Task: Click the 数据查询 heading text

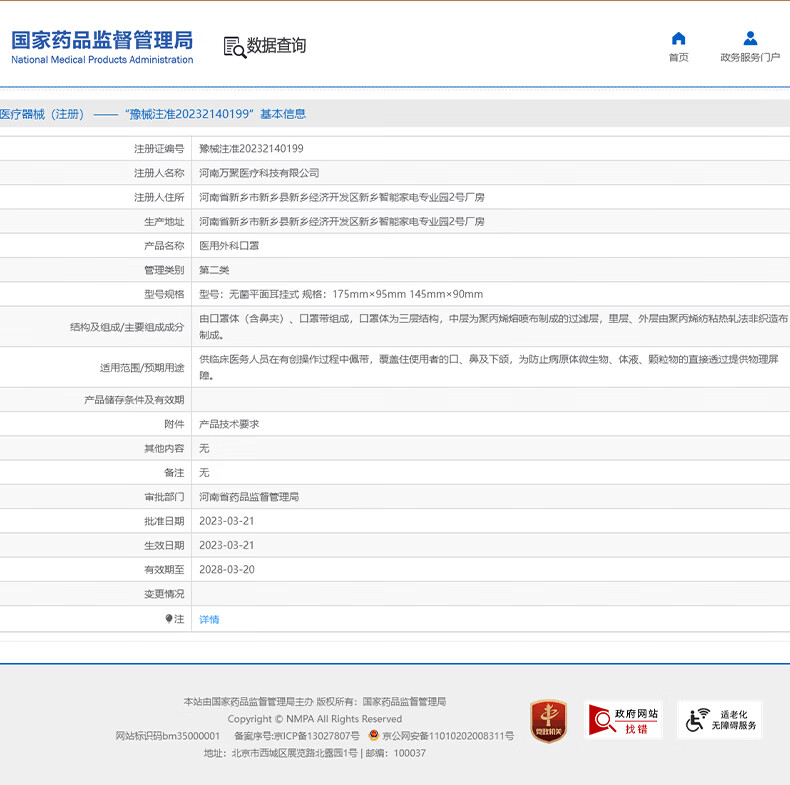Action: tap(277, 46)
